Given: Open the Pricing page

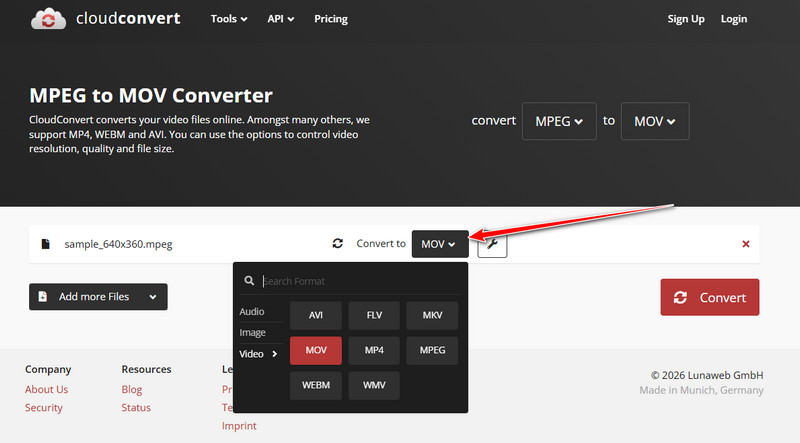Looking at the screenshot, I should point(331,19).
